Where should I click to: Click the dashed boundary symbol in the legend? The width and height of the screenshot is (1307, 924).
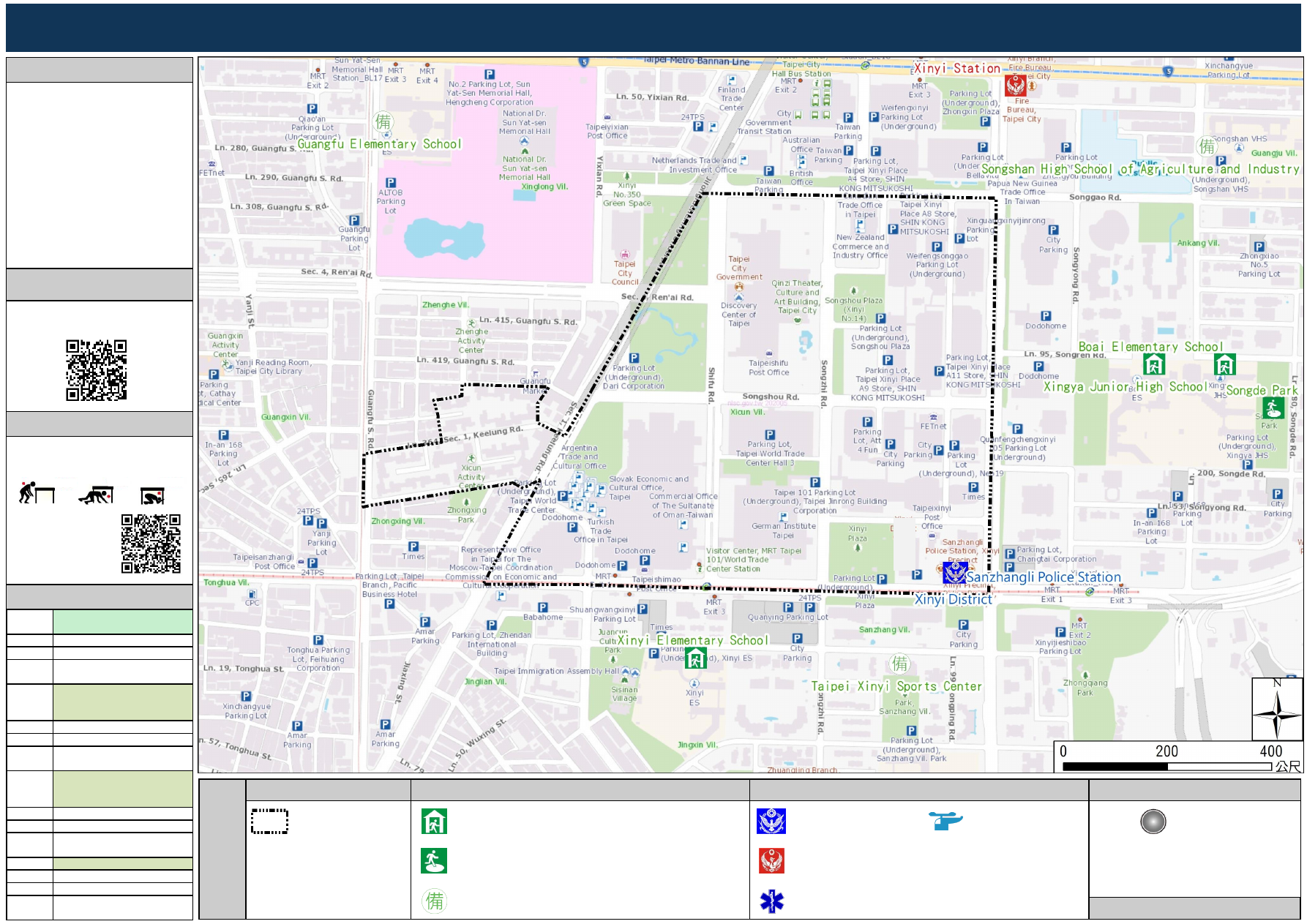(269, 821)
